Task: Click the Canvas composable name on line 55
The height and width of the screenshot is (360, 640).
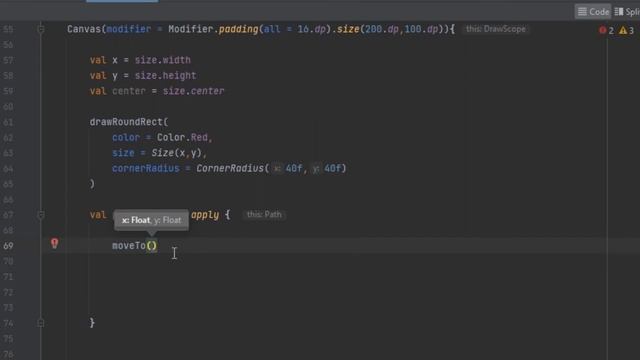Action: point(84,29)
